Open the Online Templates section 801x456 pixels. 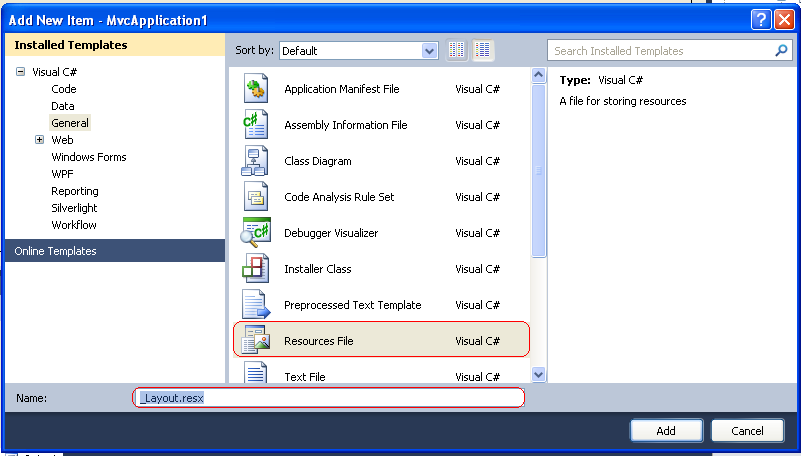click(55, 251)
